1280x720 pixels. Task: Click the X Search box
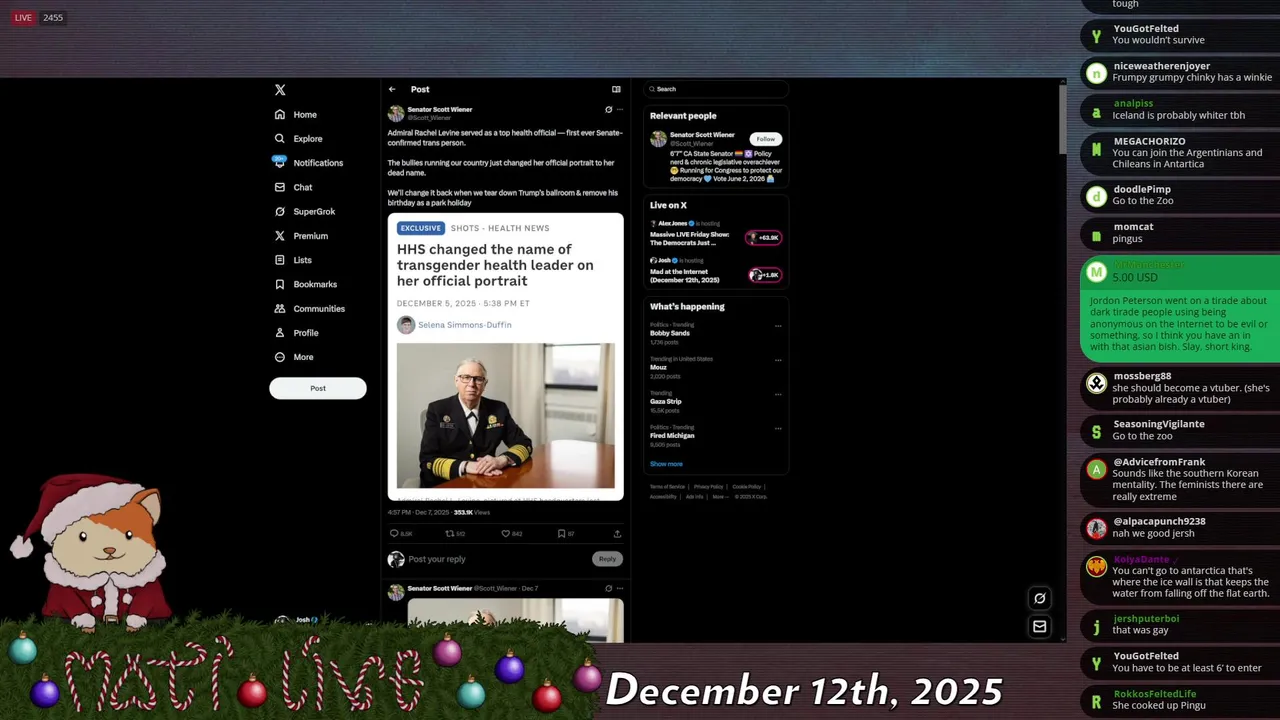click(x=716, y=89)
